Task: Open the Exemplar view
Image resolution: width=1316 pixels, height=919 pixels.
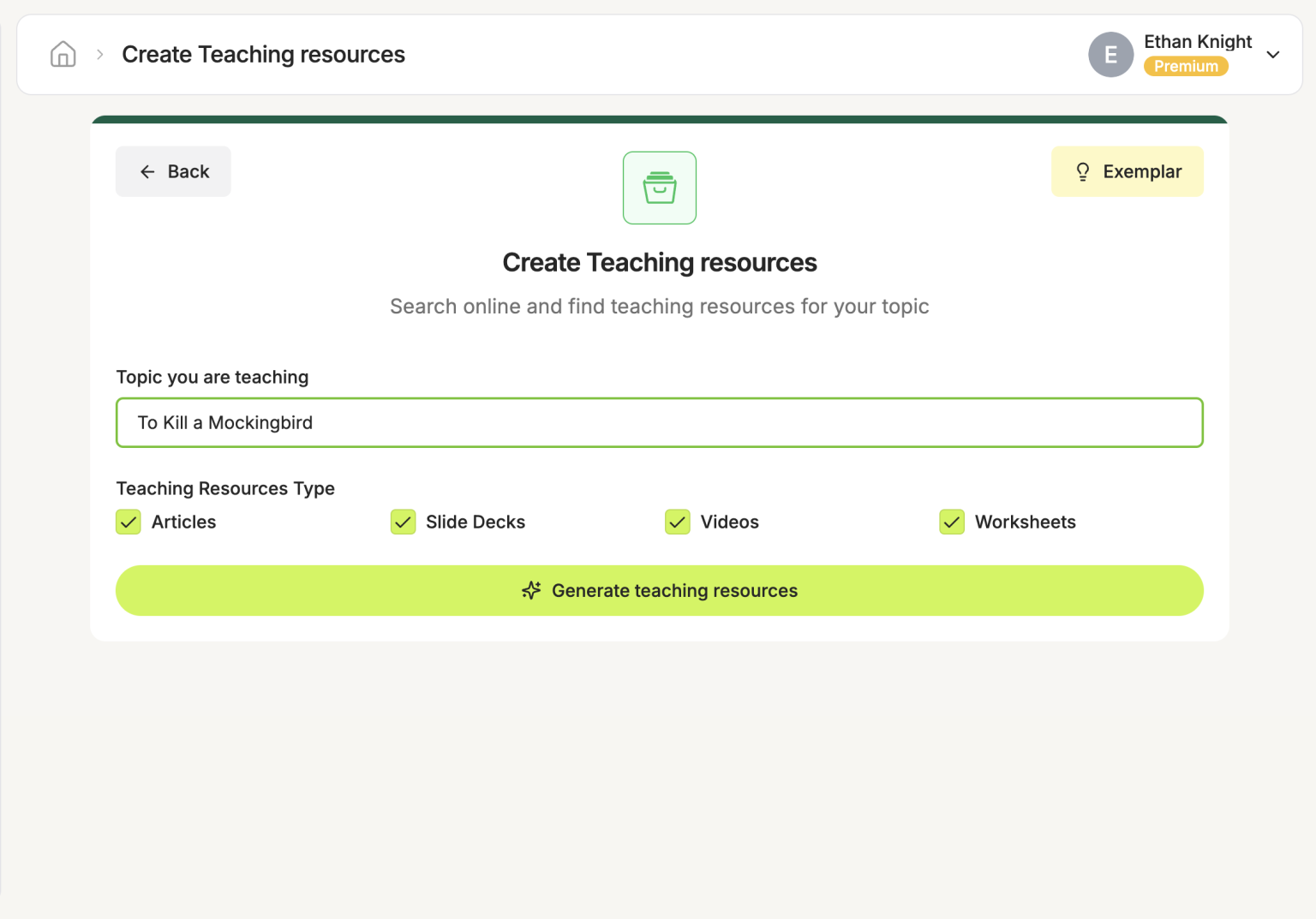Action: [x=1128, y=171]
